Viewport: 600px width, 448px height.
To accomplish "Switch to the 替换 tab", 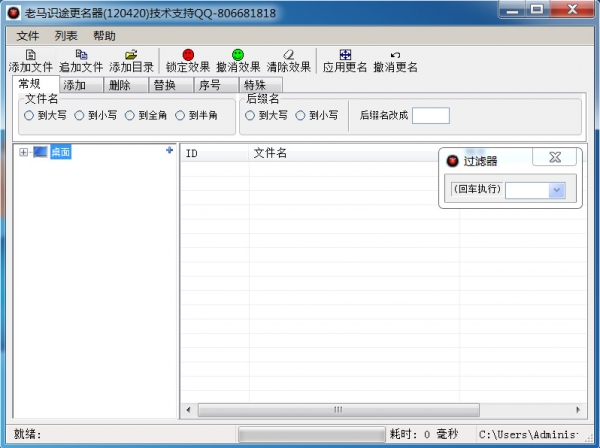I will (x=171, y=85).
